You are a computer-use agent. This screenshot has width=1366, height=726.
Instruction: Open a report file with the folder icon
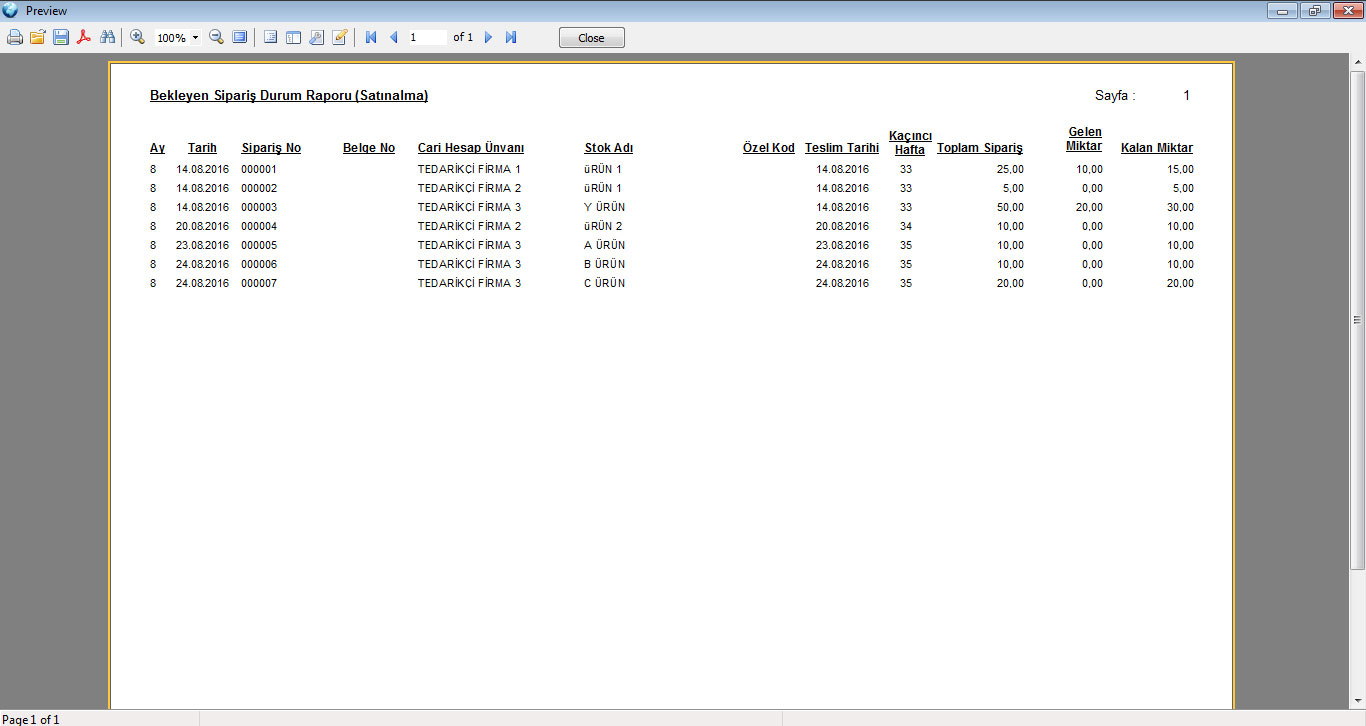point(38,37)
